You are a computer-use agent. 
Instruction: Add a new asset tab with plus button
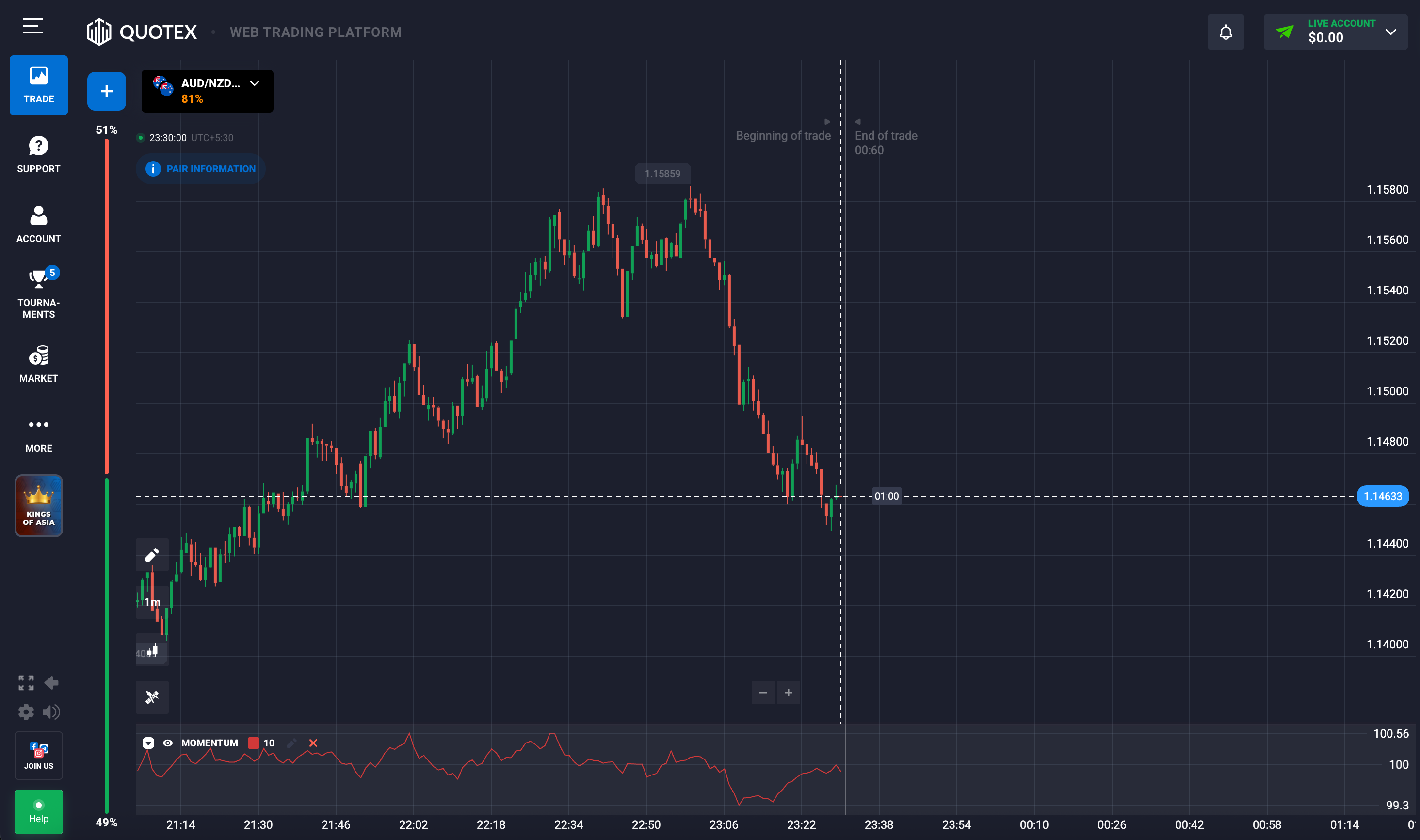tap(106, 91)
